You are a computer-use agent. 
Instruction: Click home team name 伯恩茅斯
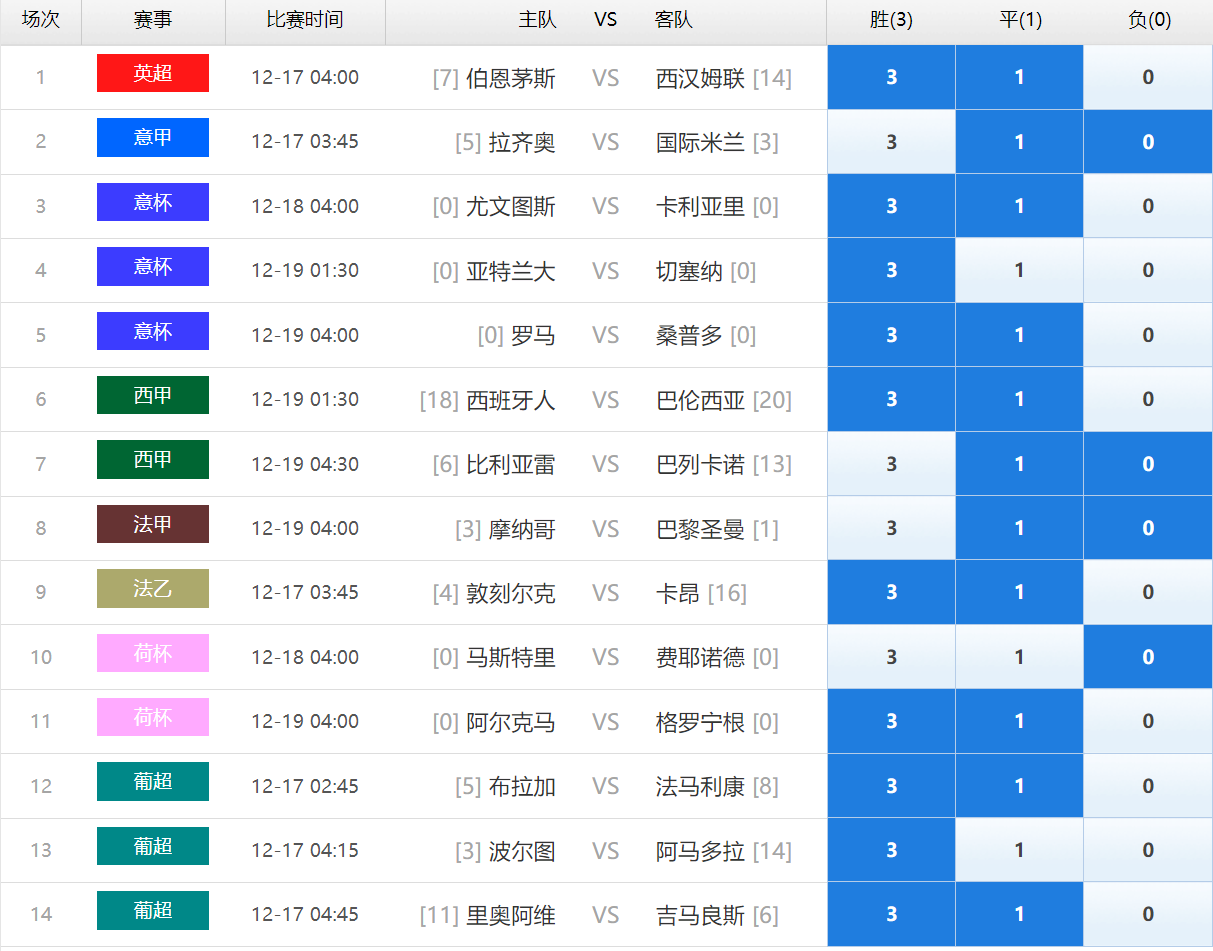pyautogui.click(x=511, y=78)
